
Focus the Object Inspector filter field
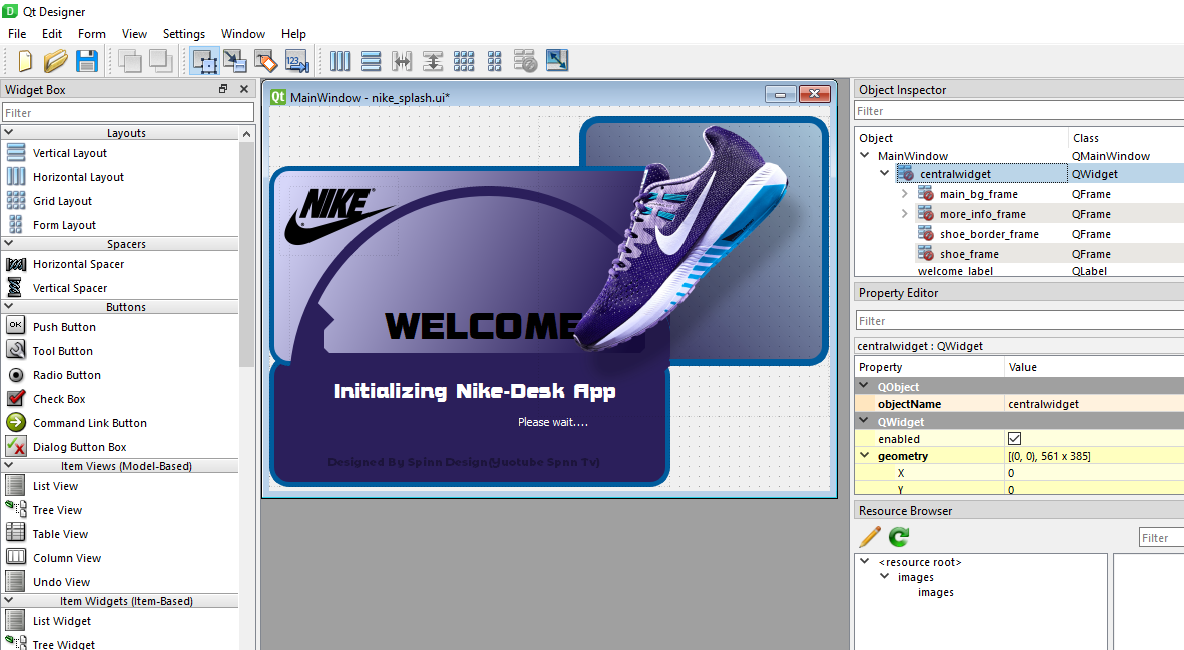pyautogui.click(x=1019, y=111)
